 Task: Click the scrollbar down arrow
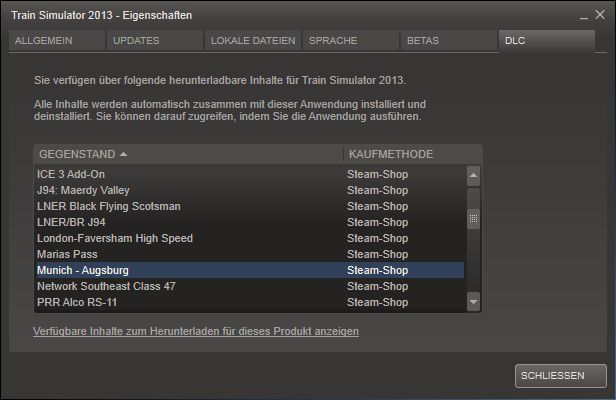point(473,302)
